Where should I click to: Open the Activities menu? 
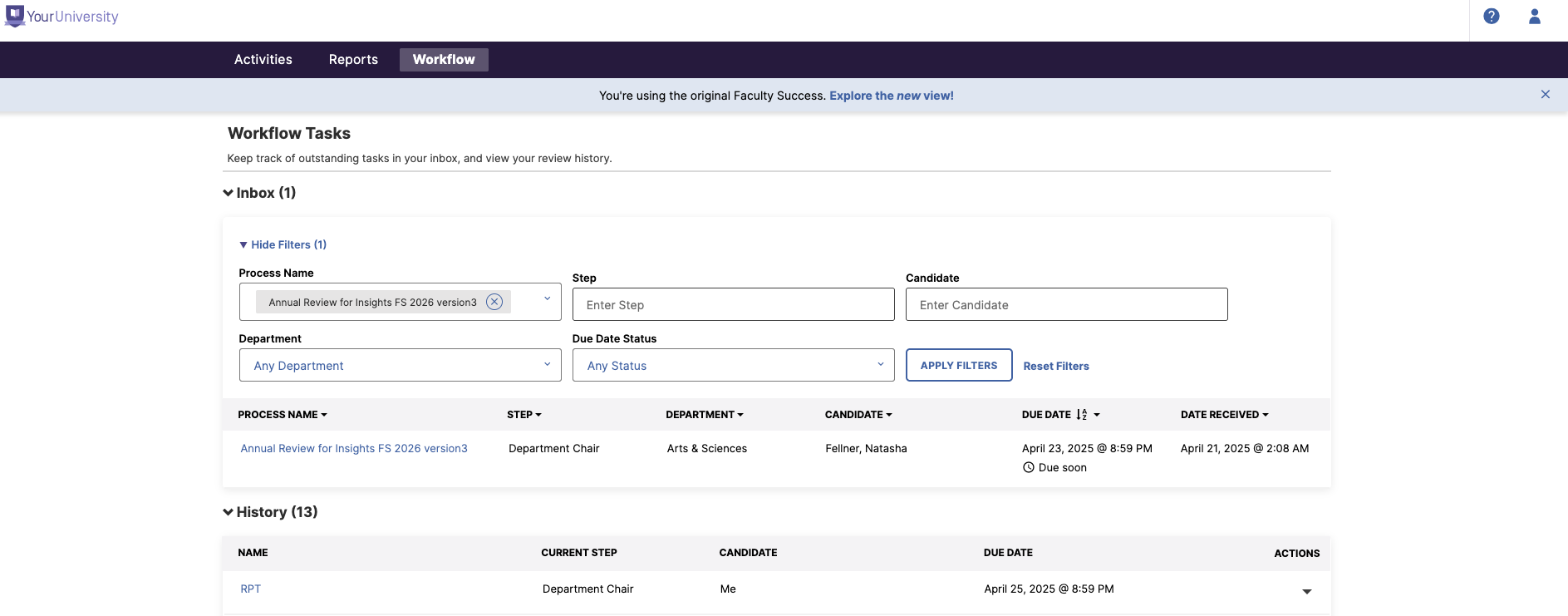263,60
